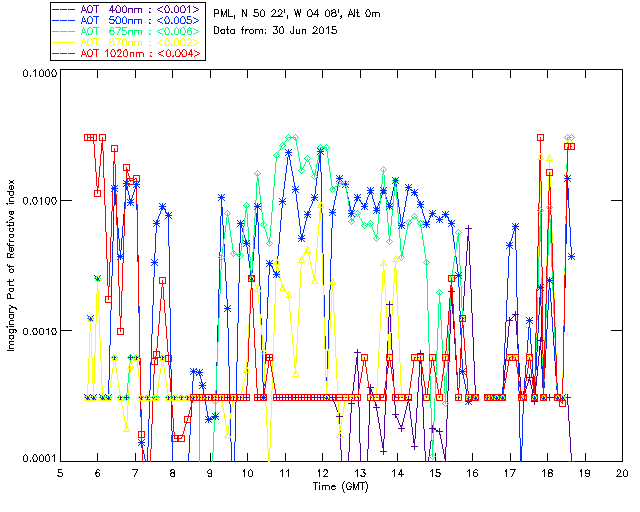Click the x-axis tick label 20
Image resolution: width=640 pixels, height=512 pixels.
pyautogui.click(x=622, y=473)
